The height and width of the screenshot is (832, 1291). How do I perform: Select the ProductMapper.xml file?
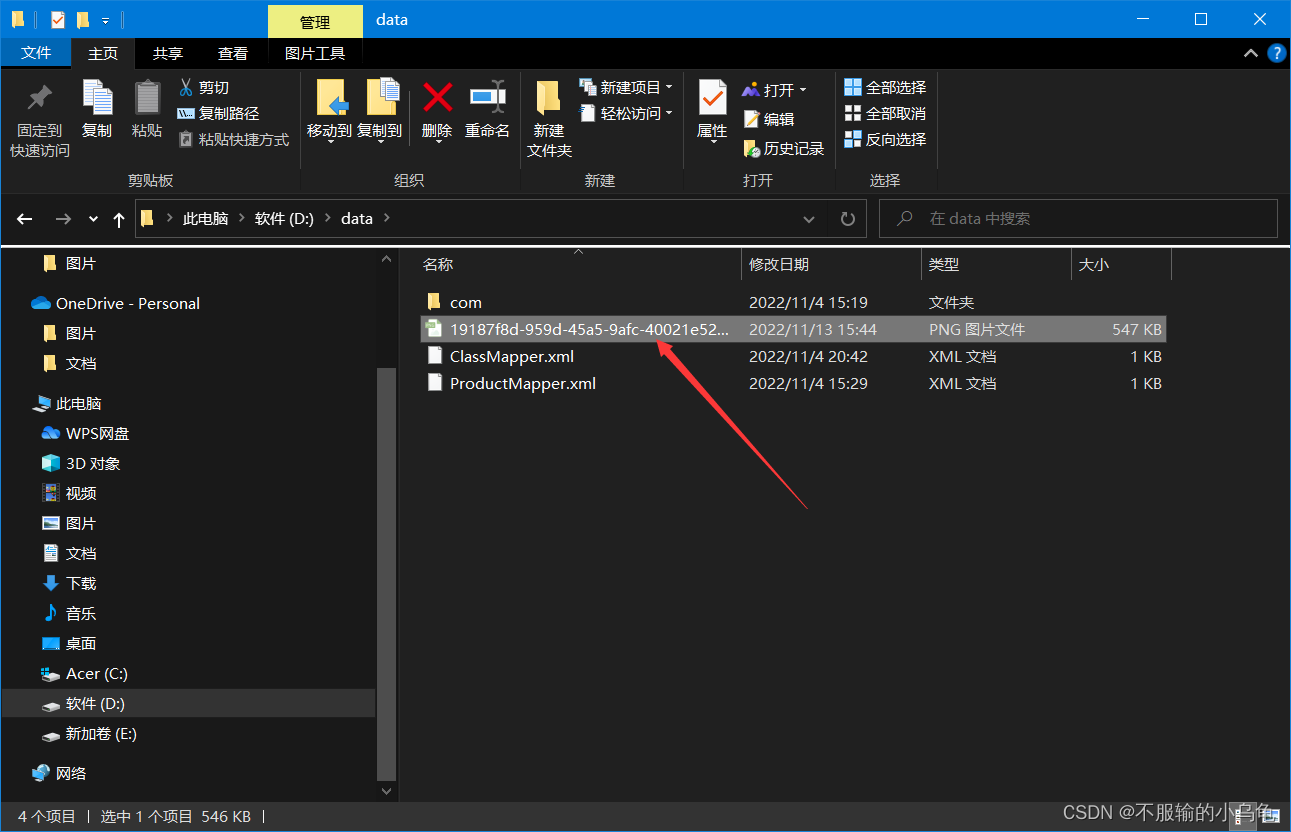click(x=793, y=383)
